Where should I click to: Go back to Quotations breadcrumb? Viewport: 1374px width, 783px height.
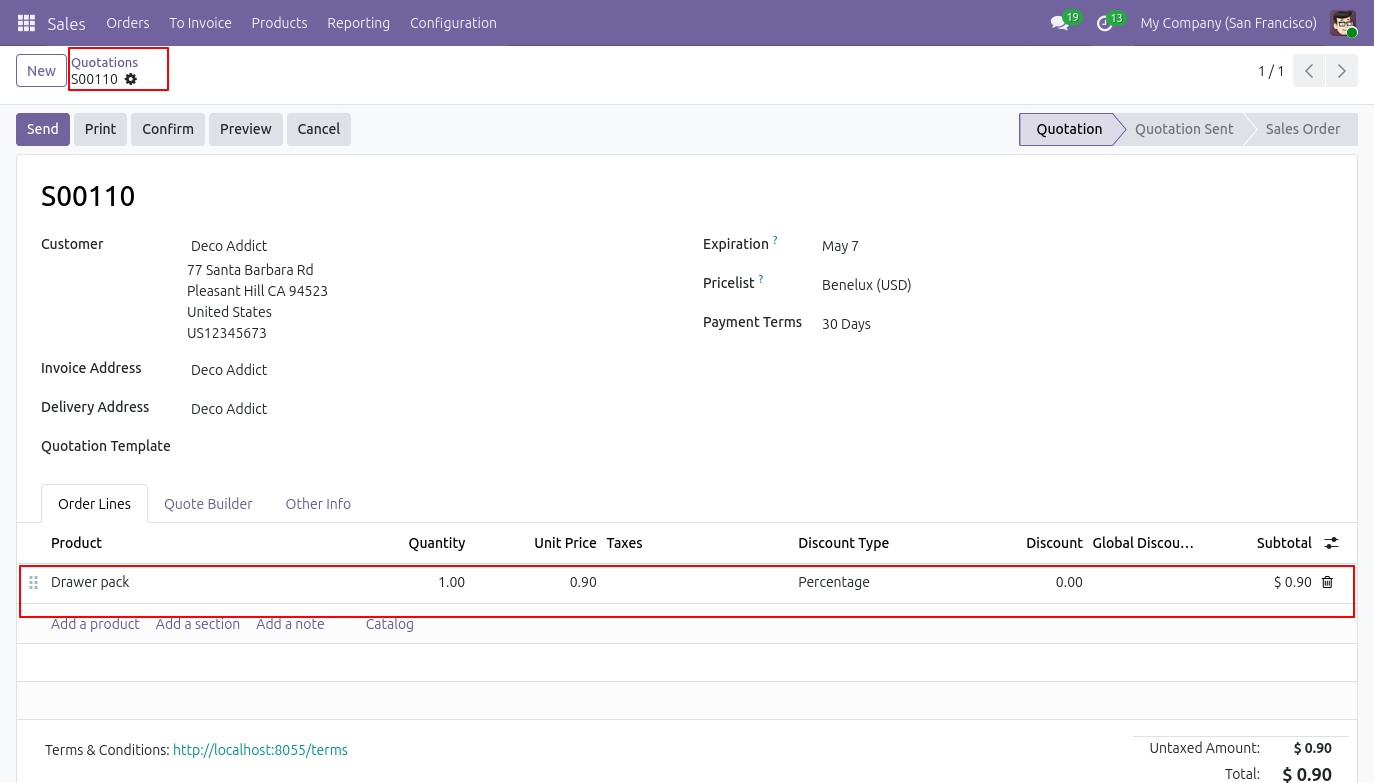104,62
